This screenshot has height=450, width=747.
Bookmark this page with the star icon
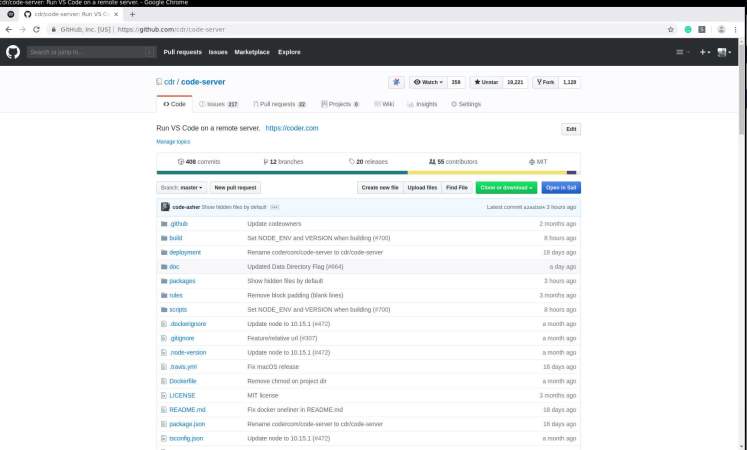(671, 30)
